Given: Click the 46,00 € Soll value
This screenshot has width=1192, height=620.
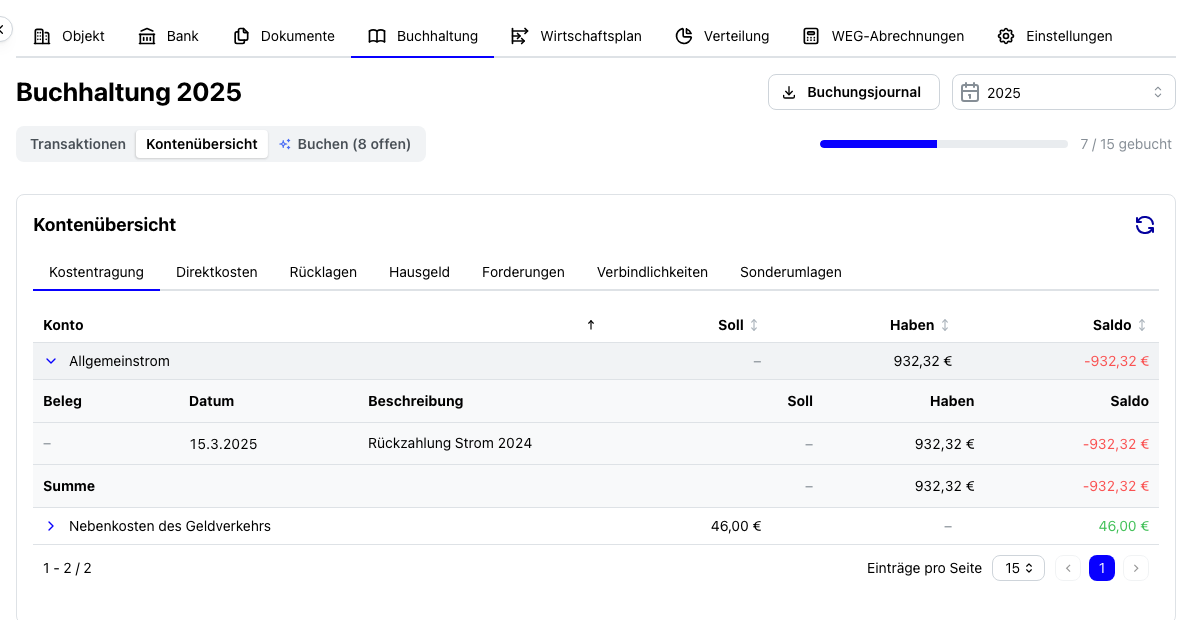Looking at the screenshot, I should click(x=736, y=527).
